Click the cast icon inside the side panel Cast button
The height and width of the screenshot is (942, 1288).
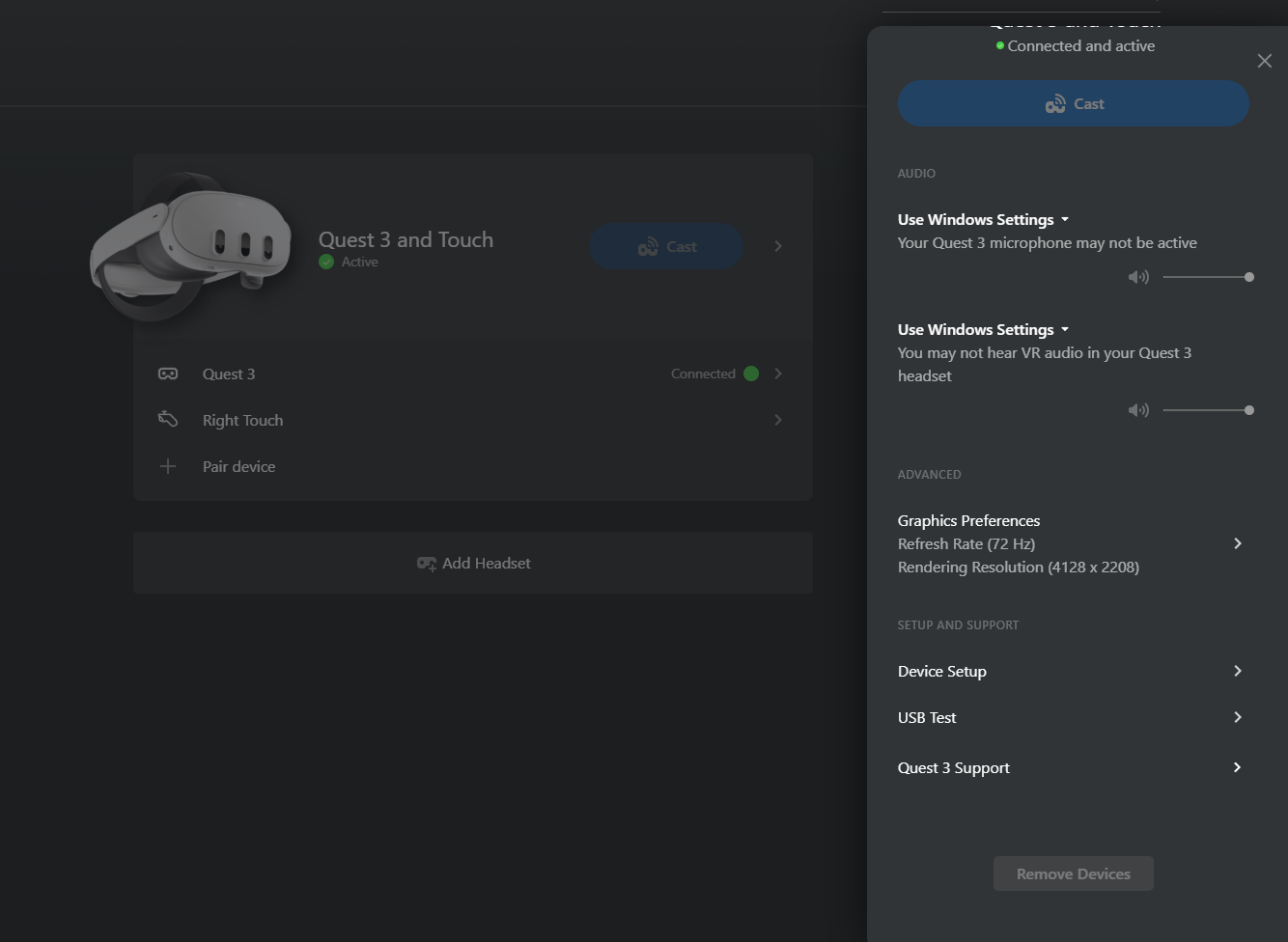pyautogui.click(x=1055, y=103)
